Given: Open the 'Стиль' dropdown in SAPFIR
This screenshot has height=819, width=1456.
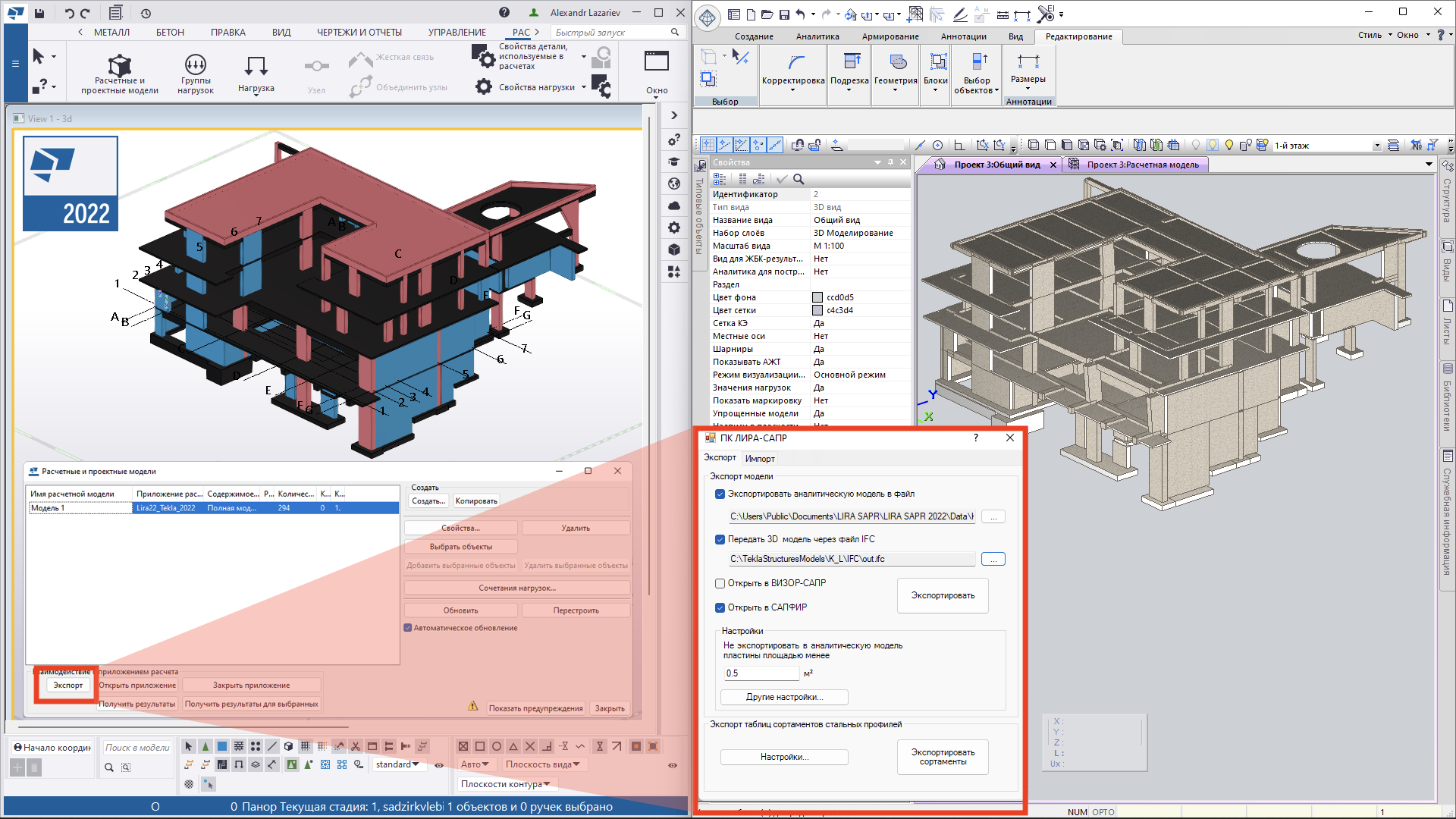Looking at the screenshot, I should click(1375, 35).
